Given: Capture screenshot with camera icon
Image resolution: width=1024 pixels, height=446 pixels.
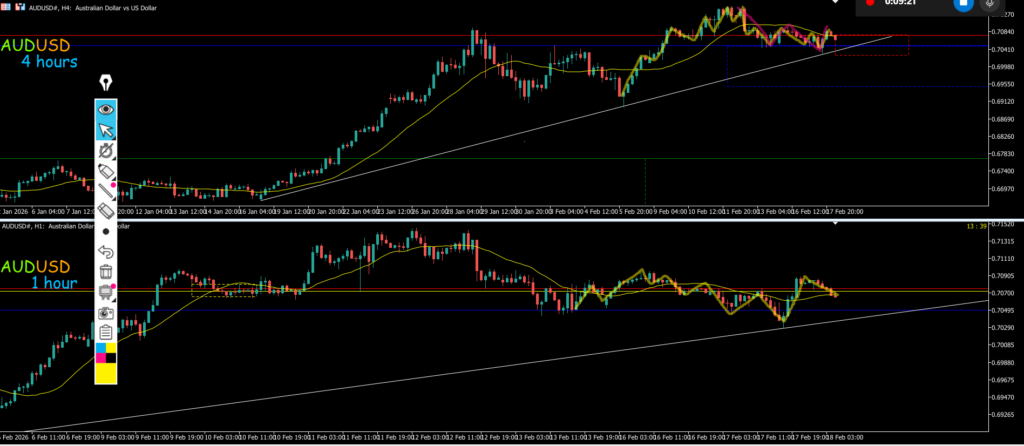Looking at the screenshot, I should click(106, 312).
